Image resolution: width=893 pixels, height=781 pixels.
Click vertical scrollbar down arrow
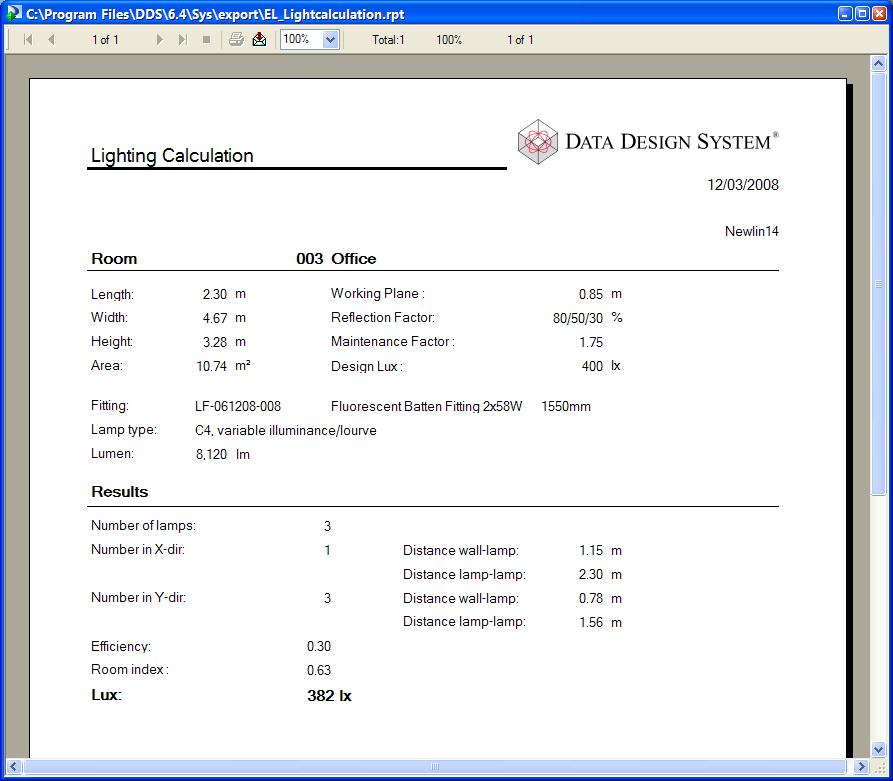(x=878, y=750)
